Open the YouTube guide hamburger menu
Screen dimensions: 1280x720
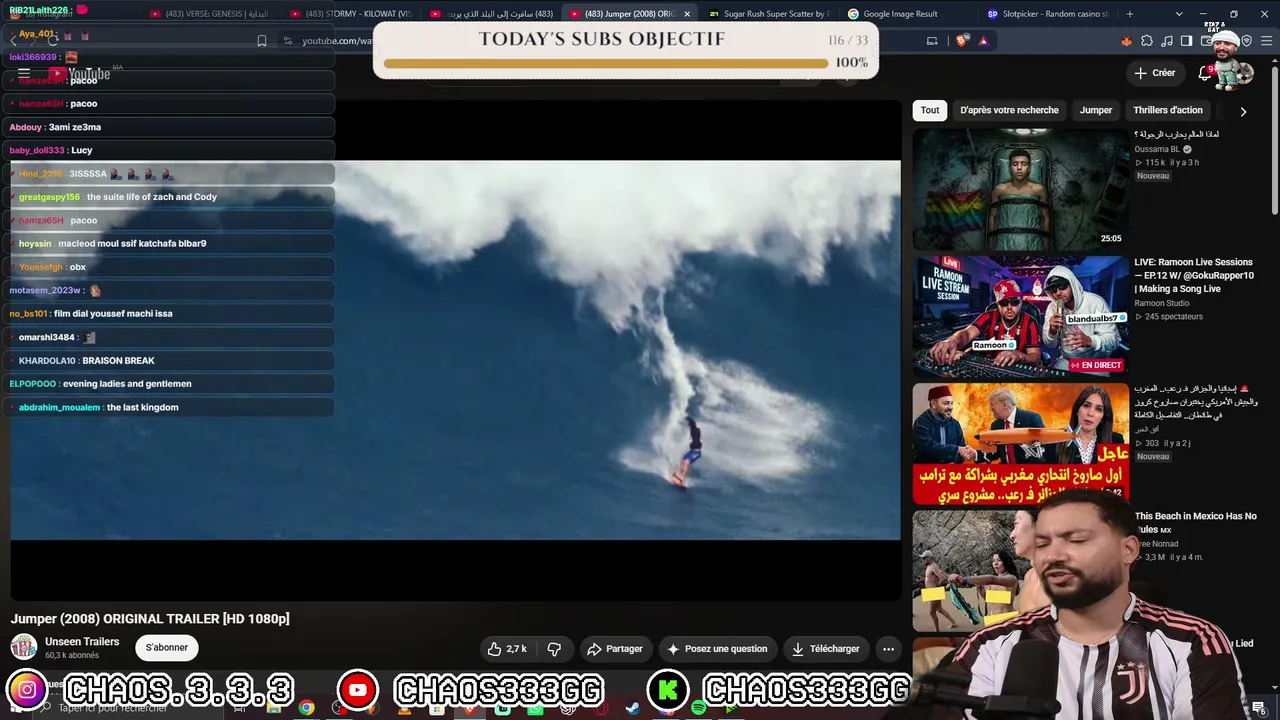pos(24,74)
